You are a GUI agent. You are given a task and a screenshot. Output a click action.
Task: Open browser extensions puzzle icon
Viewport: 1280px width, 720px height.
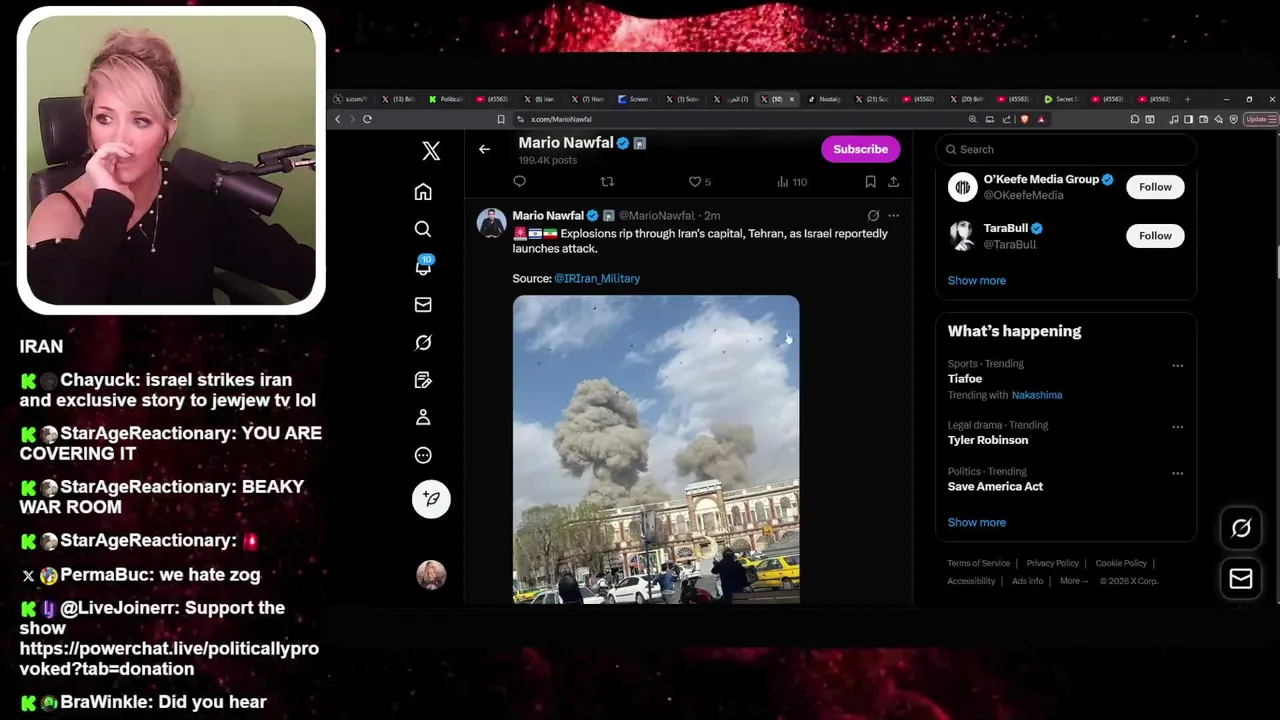pyautogui.click(x=1134, y=119)
